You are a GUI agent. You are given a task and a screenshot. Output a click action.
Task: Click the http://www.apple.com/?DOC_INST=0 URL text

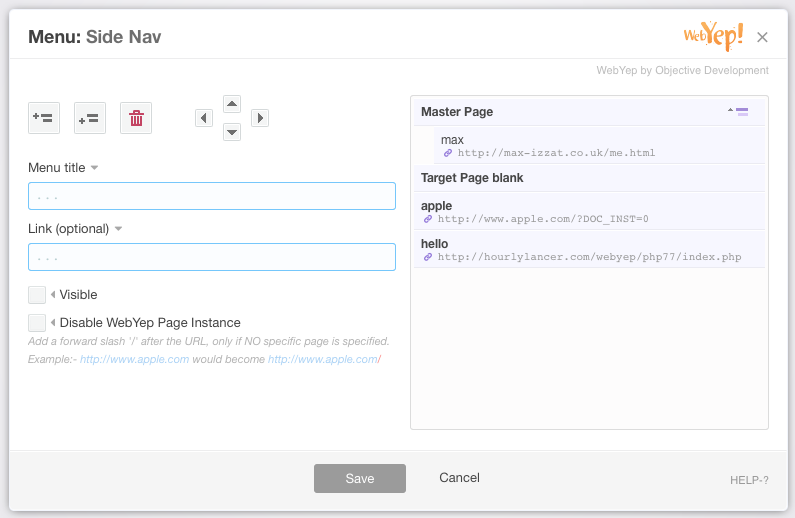click(x=543, y=219)
